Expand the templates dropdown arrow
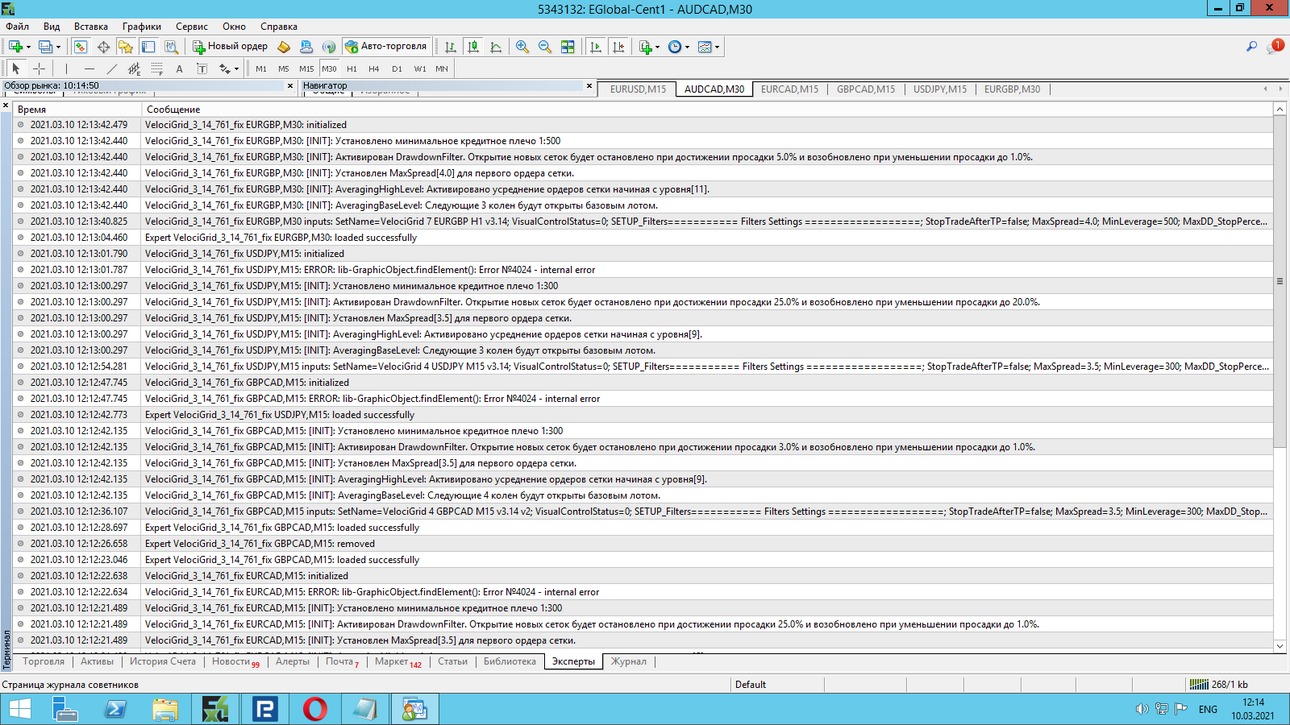 [717, 47]
